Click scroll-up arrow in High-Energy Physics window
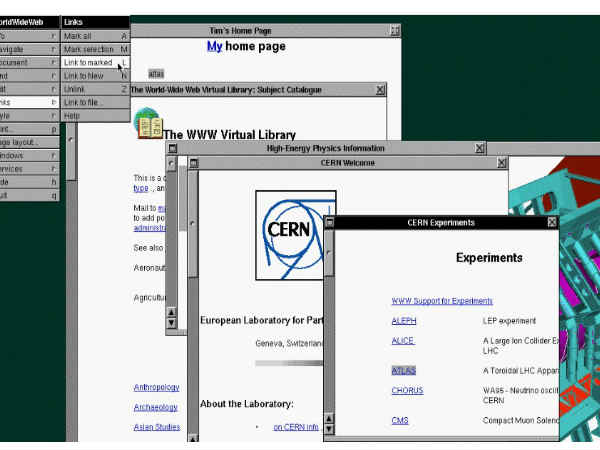 click(172, 311)
